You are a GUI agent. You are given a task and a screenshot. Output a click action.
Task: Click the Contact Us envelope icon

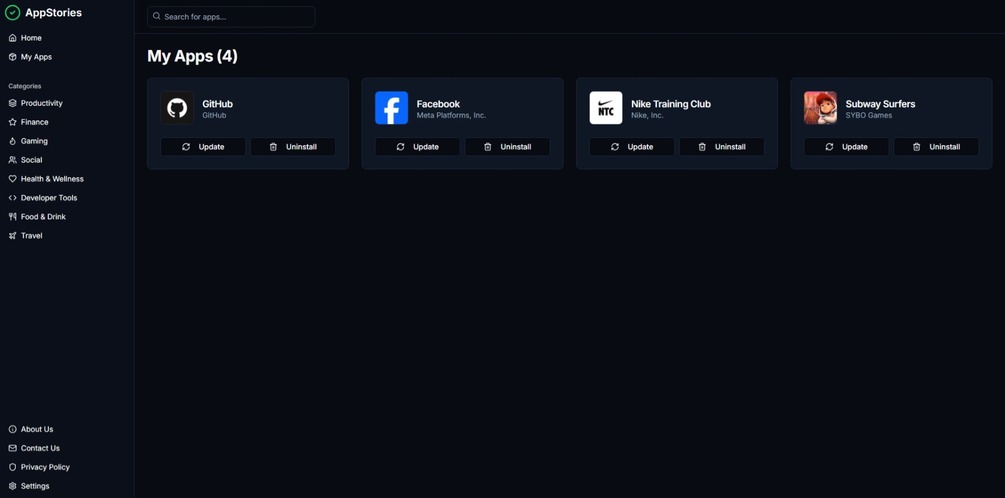pyautogui.click(x=12, y=448)
